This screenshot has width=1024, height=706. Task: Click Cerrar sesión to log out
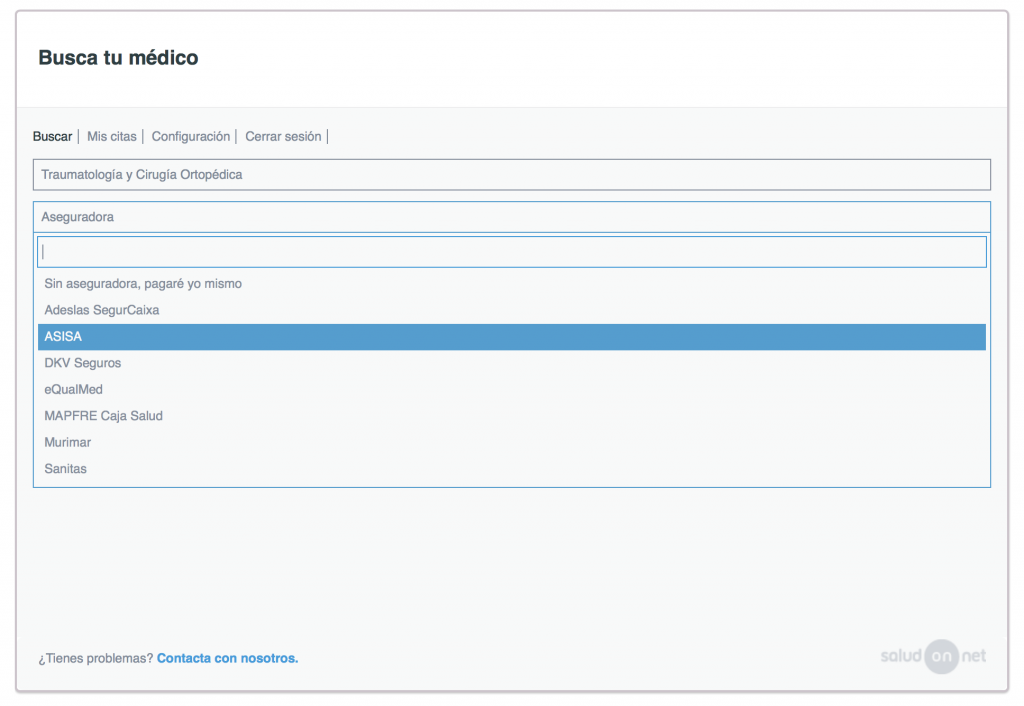283,136
